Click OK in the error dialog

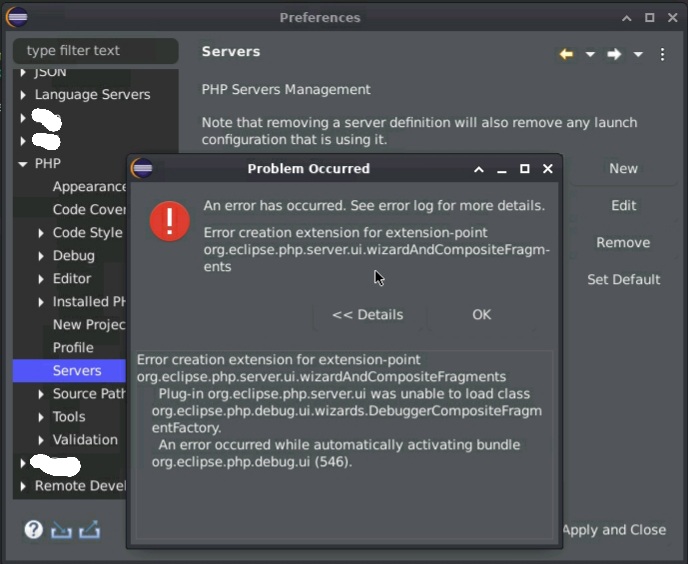[x=482, y=315]
